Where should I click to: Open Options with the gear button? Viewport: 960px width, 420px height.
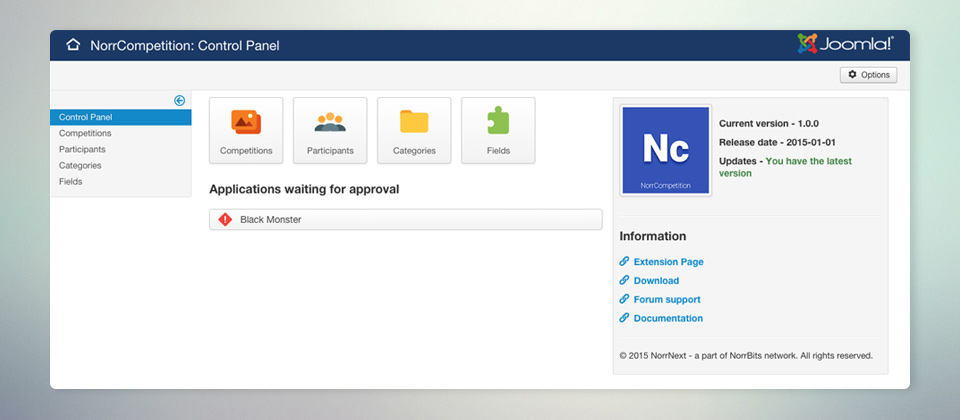pos(868,75)
